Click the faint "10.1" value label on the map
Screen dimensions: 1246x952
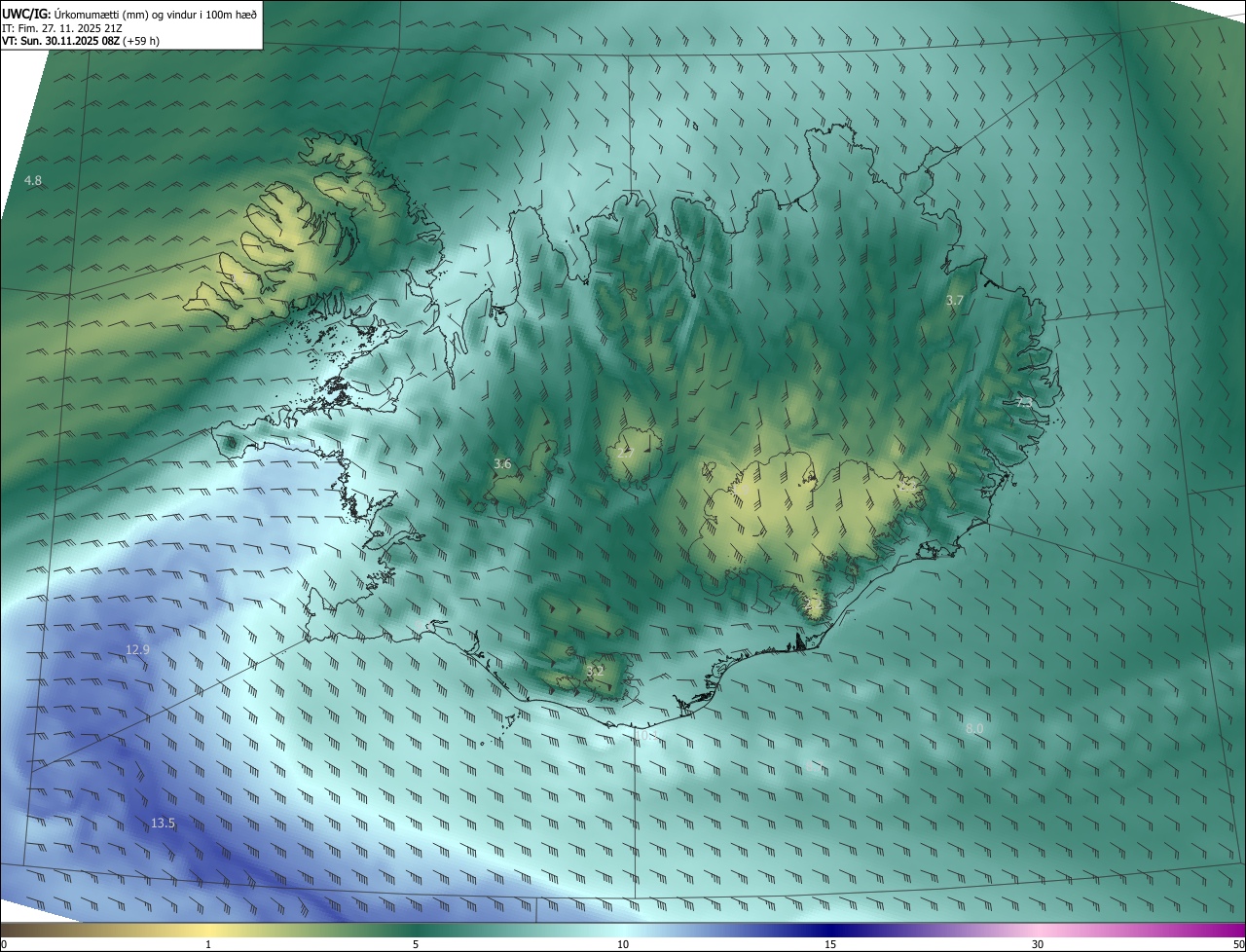(x=645, y=737)
